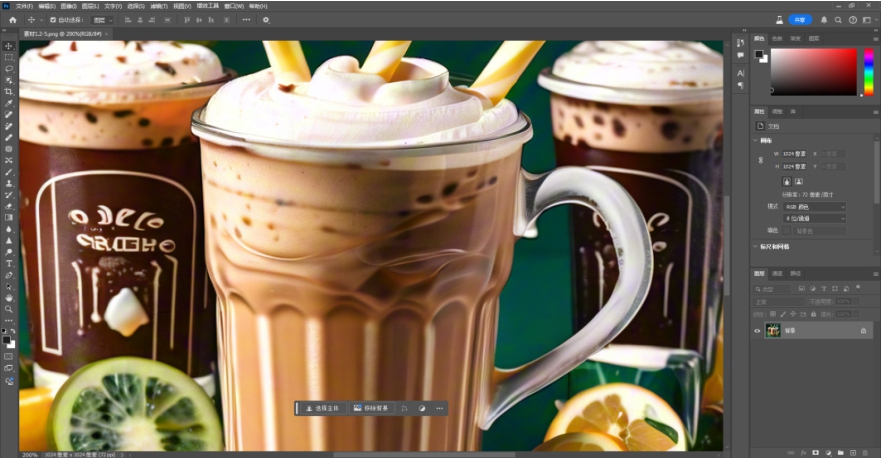
Task: Select the Crop tool
Action: click(9, 92)
